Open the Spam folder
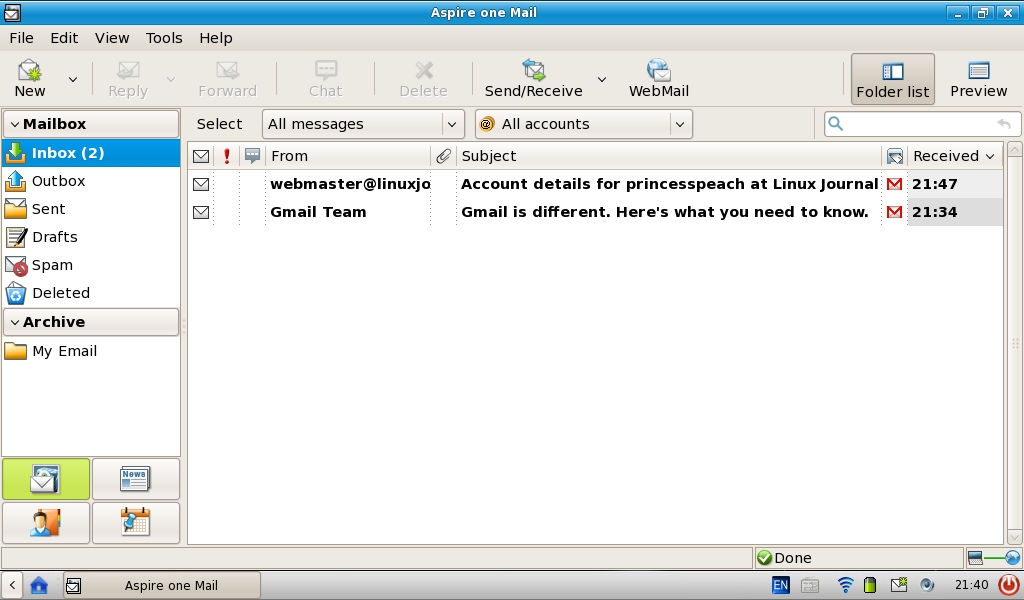Image resolution: width=1024 pixels, height=600 pixels. point(52,265)
